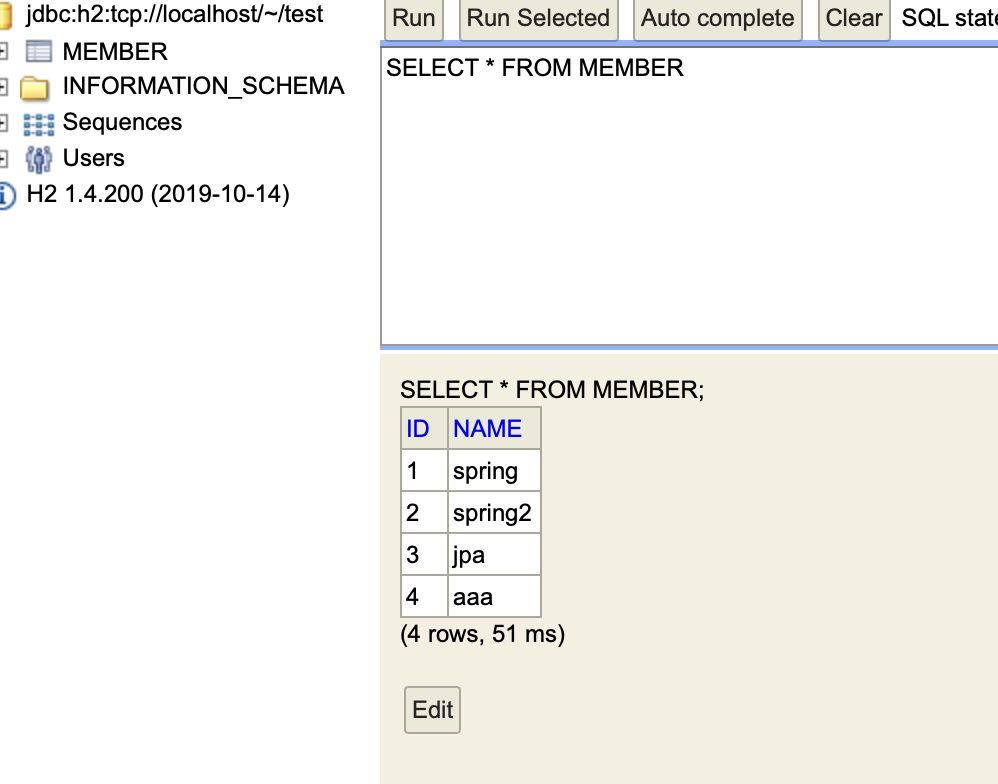The height and width of the screenshot is (784, 998).
Task: Edit the MEMBER result set
Action: 432,710
